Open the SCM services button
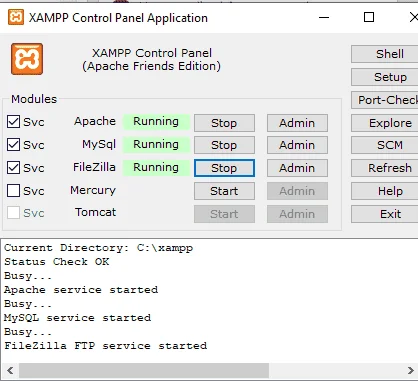418x381 pixels. (385, 145)
